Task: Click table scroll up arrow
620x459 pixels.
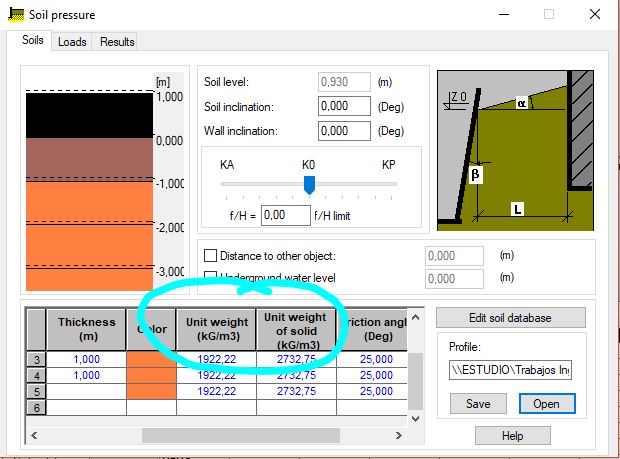Action: coord(415,317)
